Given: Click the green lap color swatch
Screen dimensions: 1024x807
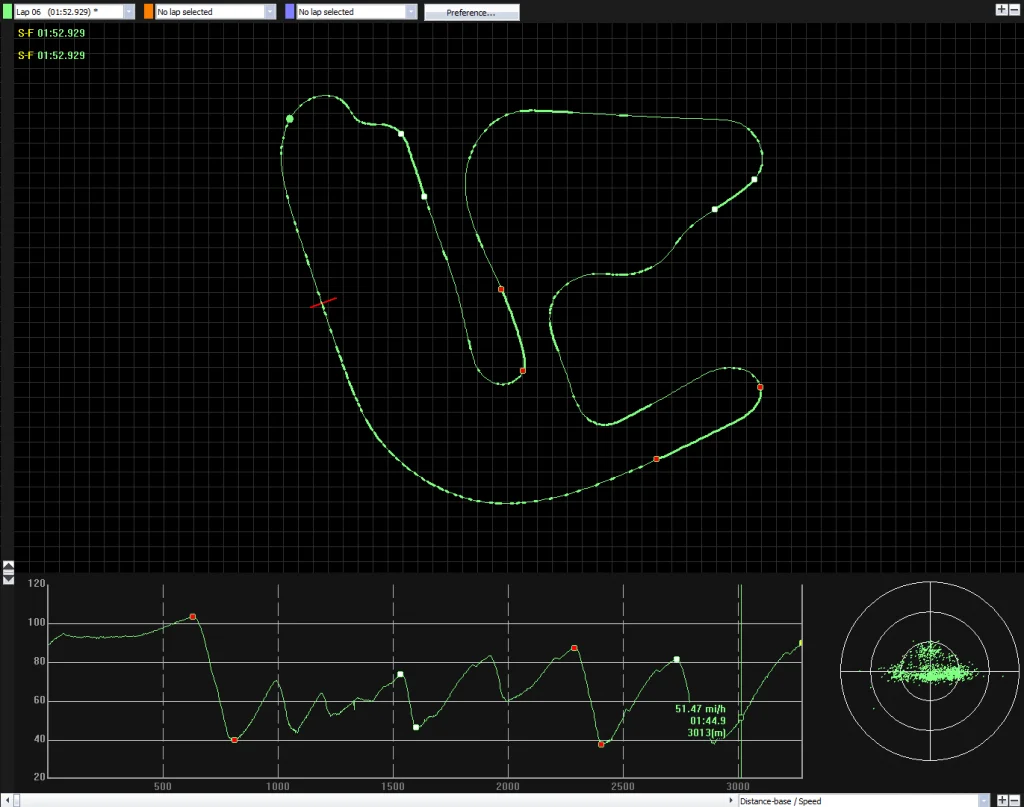Looking at the screenshot, I should point(7,12).
